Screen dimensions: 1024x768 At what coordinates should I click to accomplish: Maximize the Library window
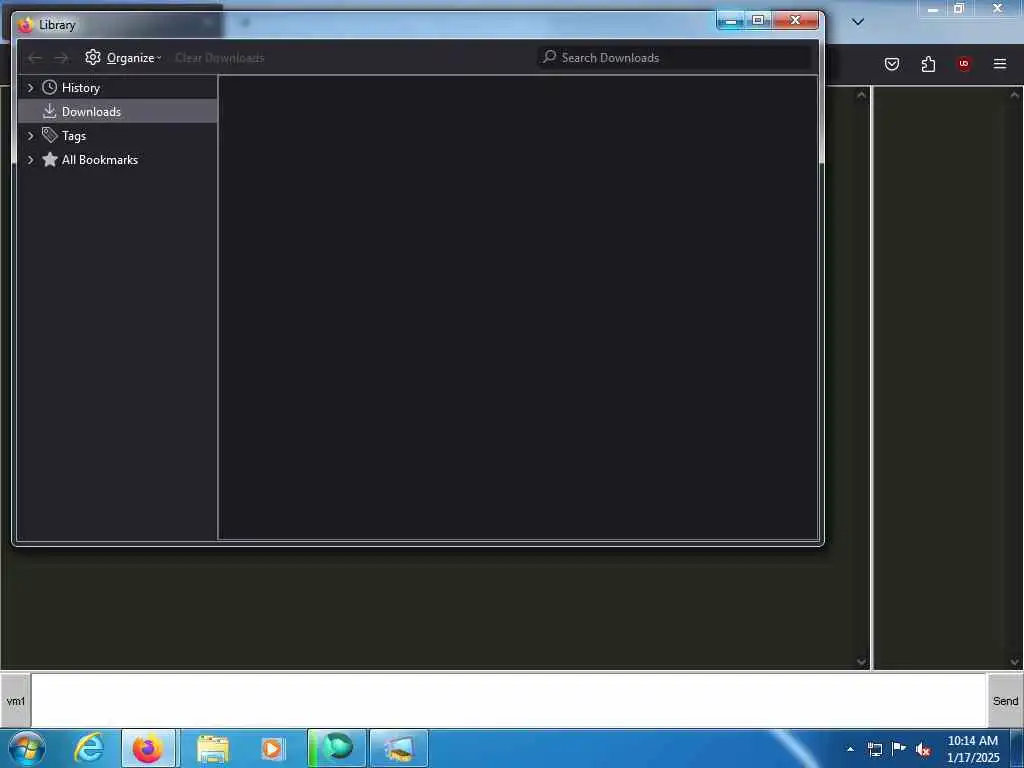(758, 21)
